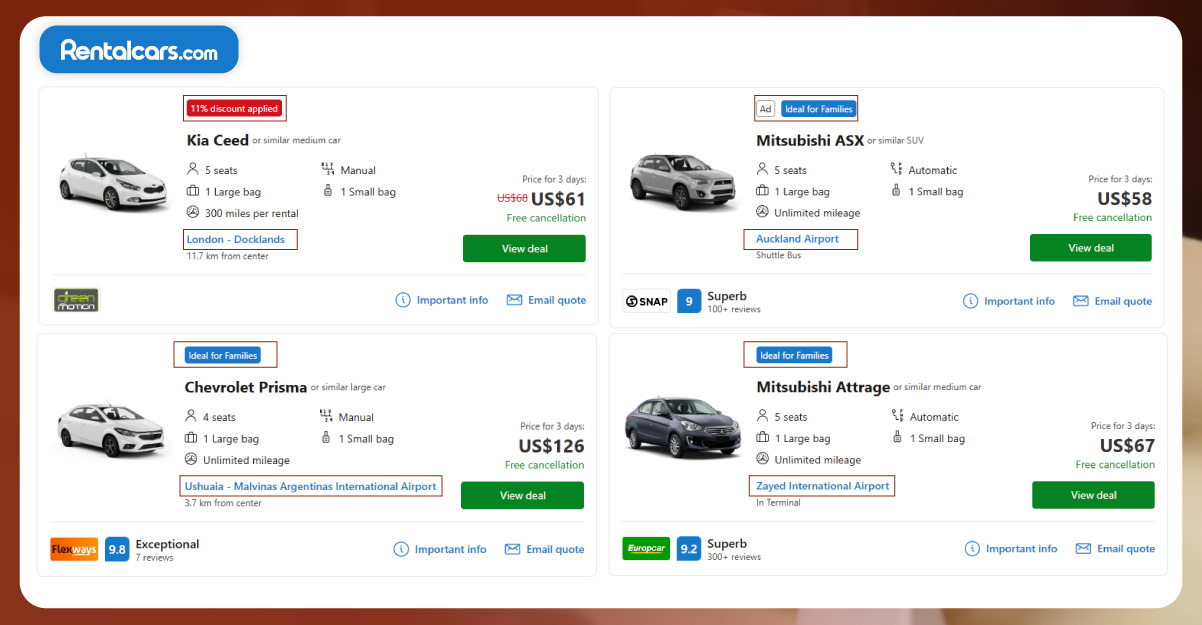
Task: Click the mileage globe icon on Chevrolet Prisma card
Action: 188,460
